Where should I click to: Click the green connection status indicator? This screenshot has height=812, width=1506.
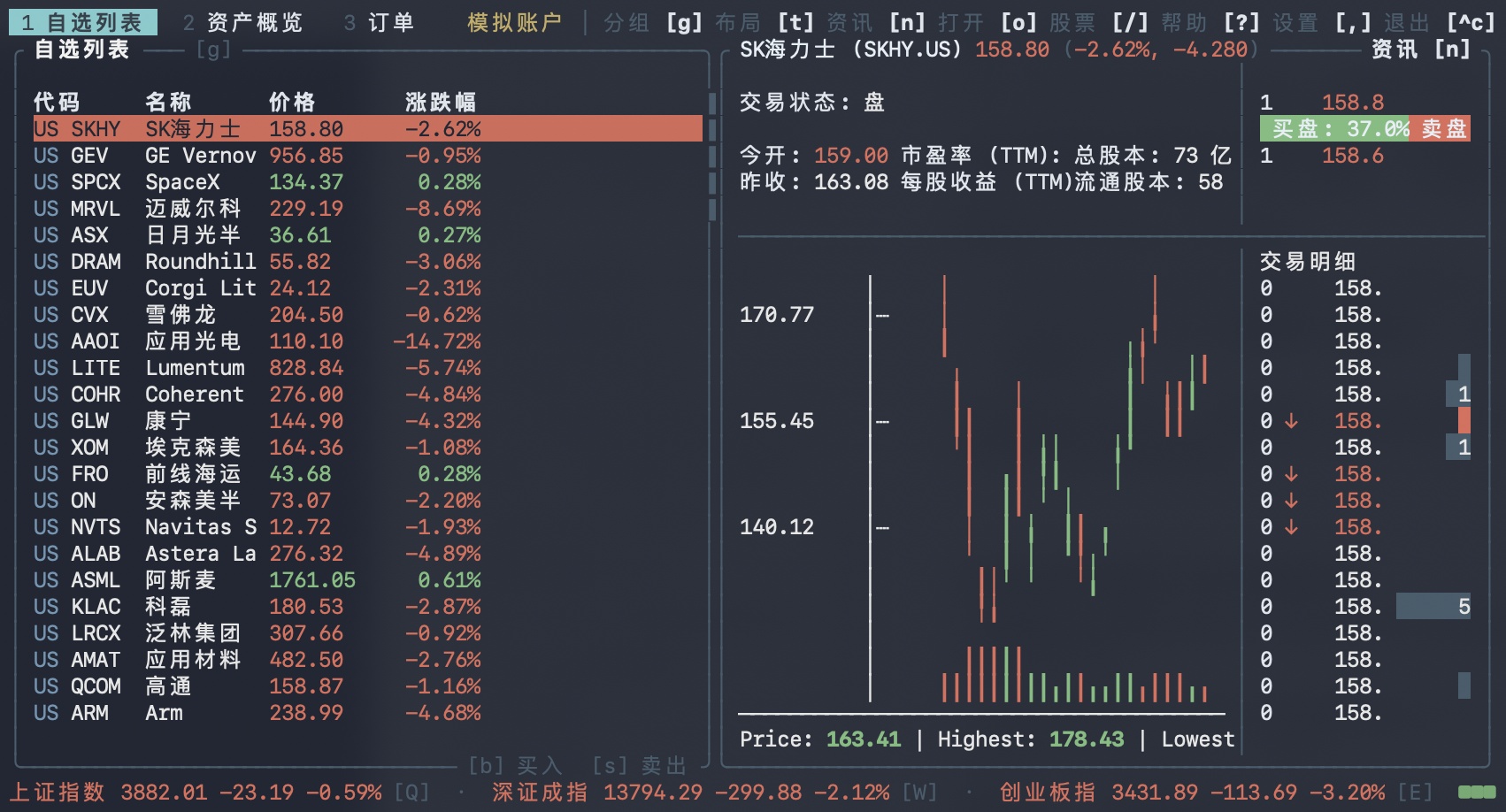(1477, 792)
